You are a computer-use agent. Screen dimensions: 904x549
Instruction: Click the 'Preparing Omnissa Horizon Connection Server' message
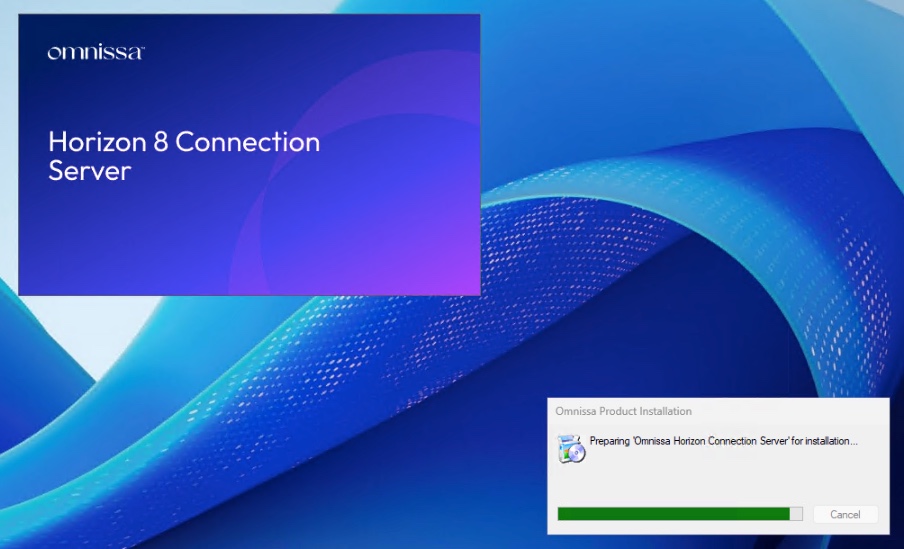click(724, 441)
